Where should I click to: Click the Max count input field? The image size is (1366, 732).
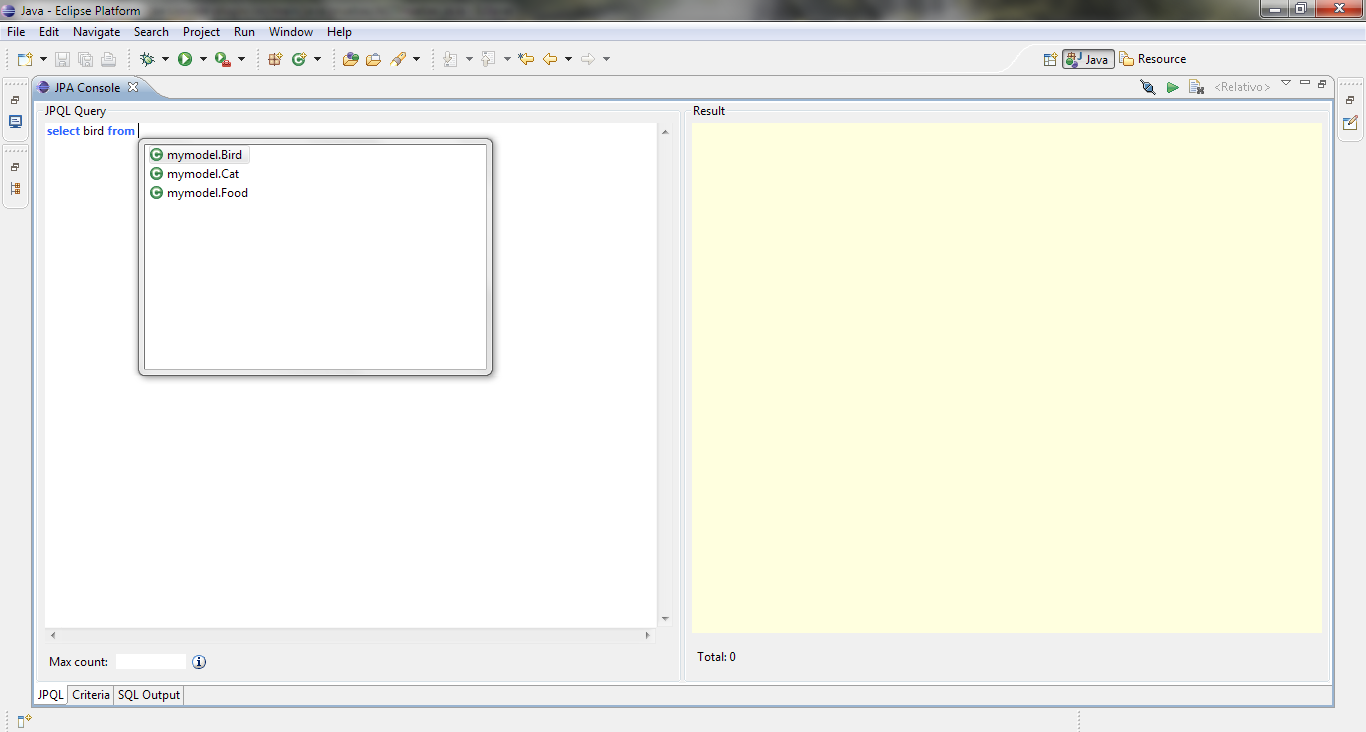pos(151,662)
